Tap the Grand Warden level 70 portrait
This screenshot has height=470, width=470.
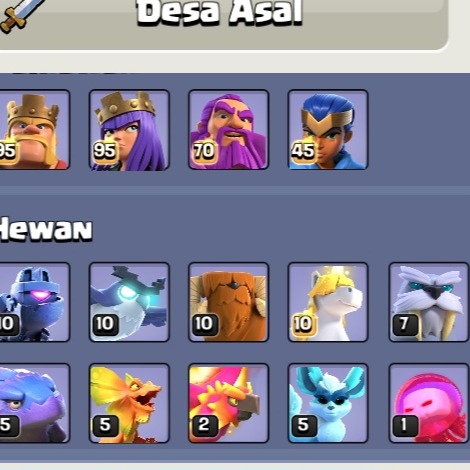pos(229,130)
